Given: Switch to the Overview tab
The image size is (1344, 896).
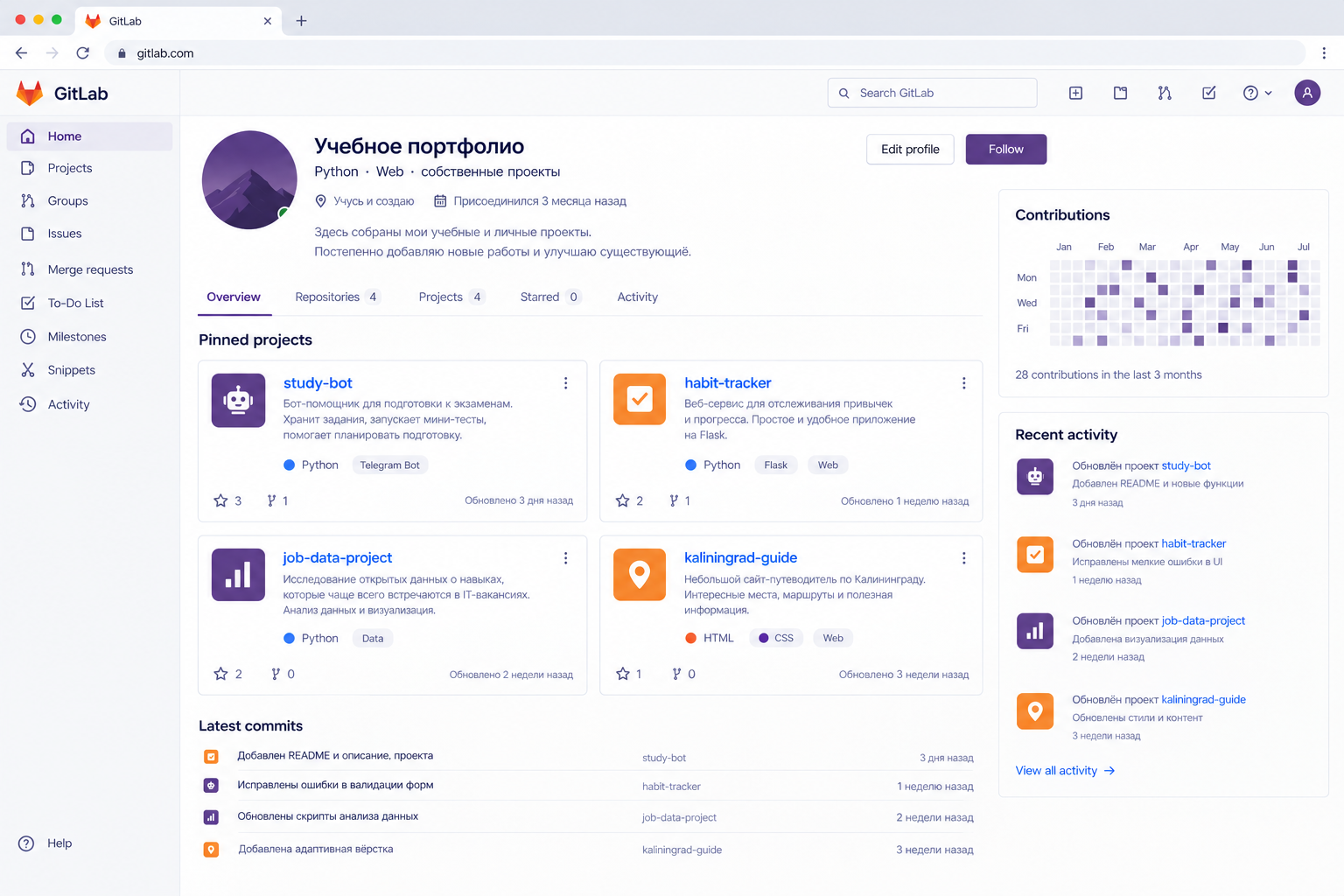Looking at the screenshot, I should click(234, 297).
